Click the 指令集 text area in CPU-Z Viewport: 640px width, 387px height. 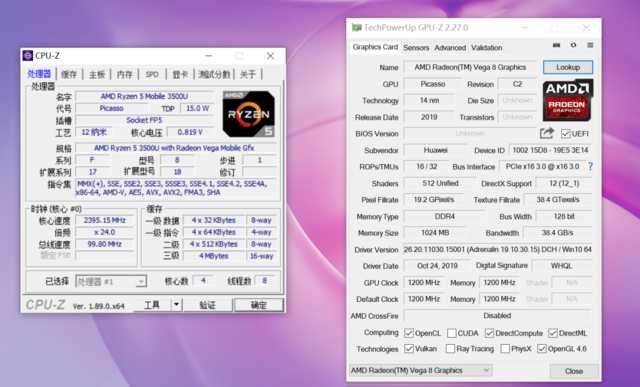[176, 188]
